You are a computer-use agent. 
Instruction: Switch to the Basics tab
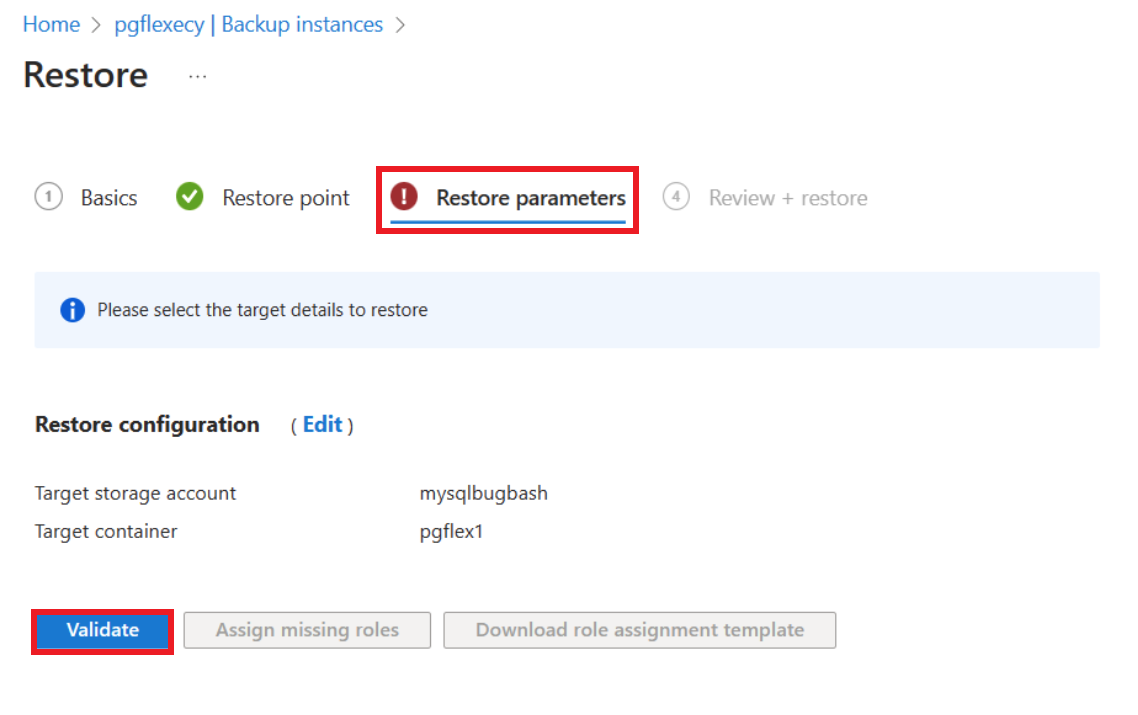pos(109,197)
